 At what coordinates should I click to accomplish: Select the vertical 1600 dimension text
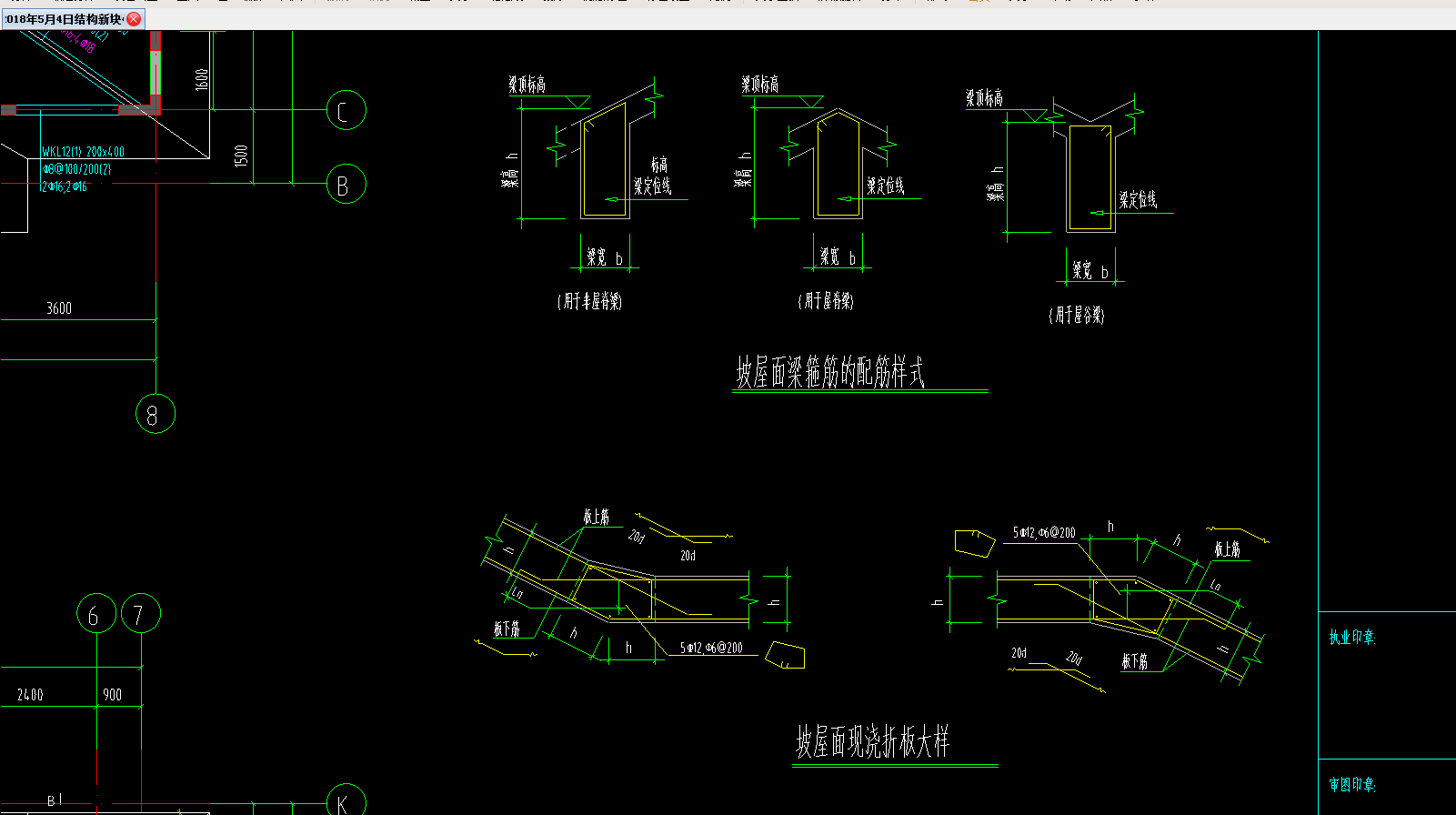pos(202,79)
